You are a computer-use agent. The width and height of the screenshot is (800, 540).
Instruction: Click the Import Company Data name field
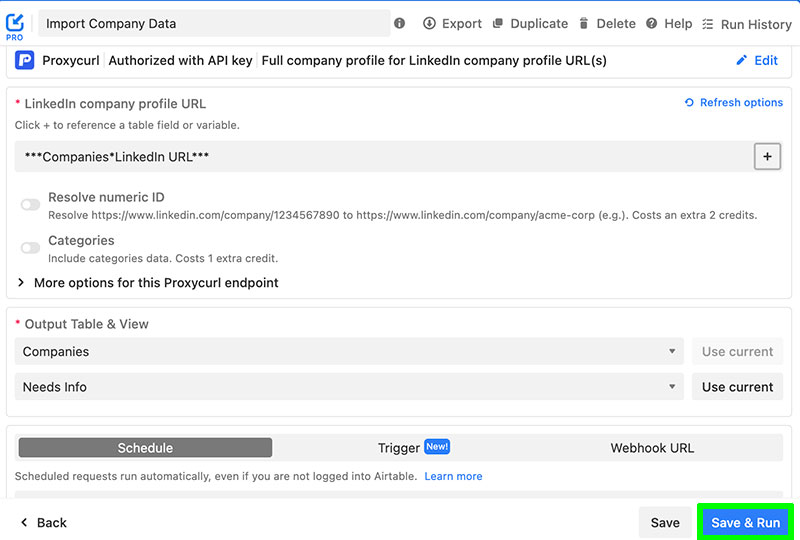tap(214, 23)
